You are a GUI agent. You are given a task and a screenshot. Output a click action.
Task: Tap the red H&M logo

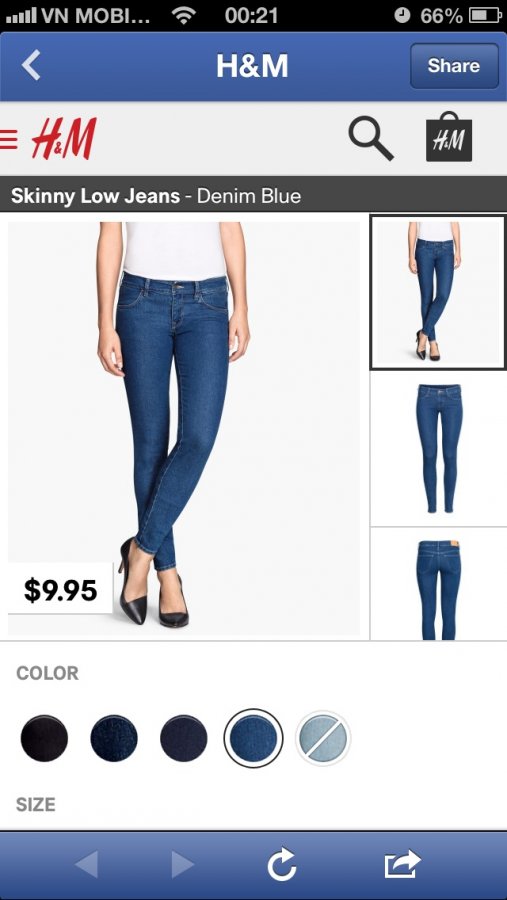point(63,138)
